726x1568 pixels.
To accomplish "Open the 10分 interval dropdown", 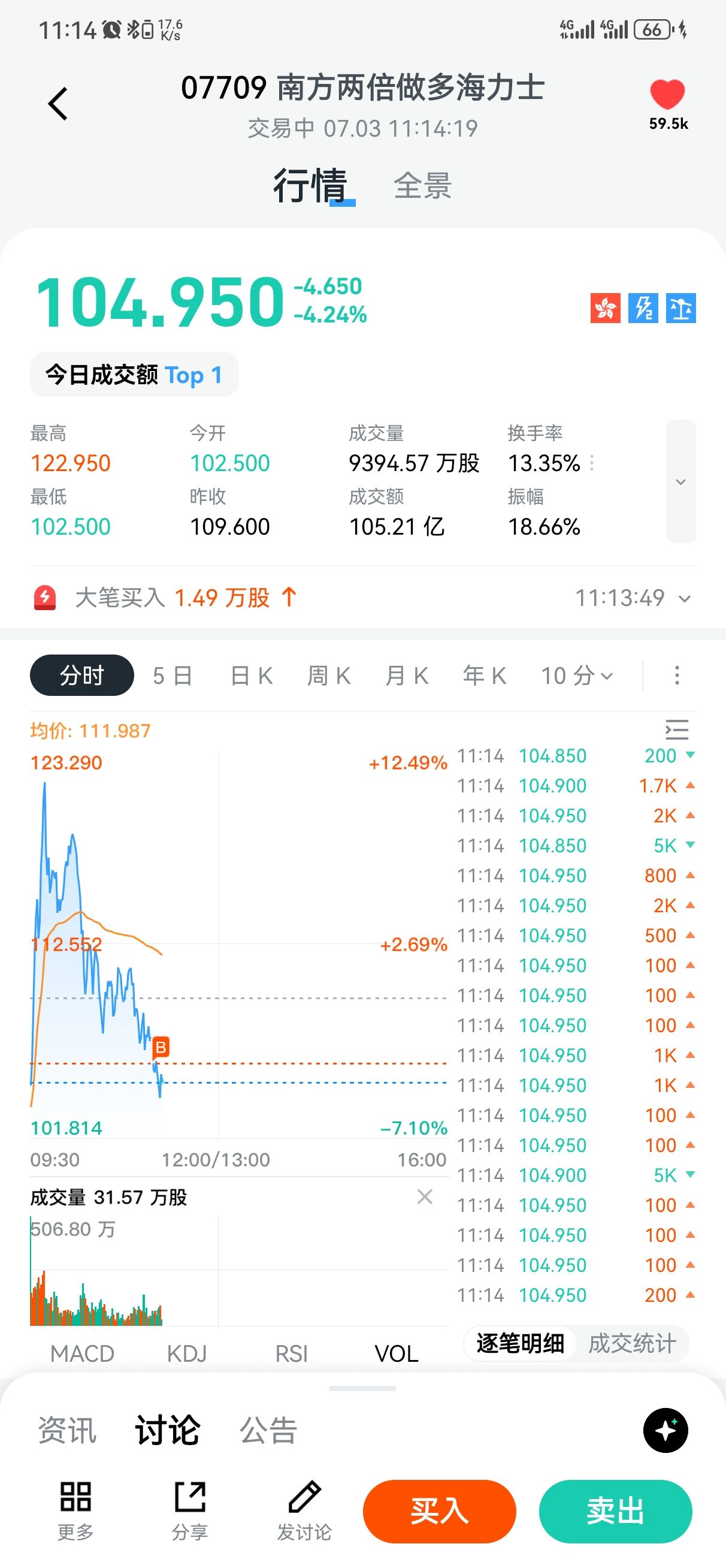I will point(577,676).
